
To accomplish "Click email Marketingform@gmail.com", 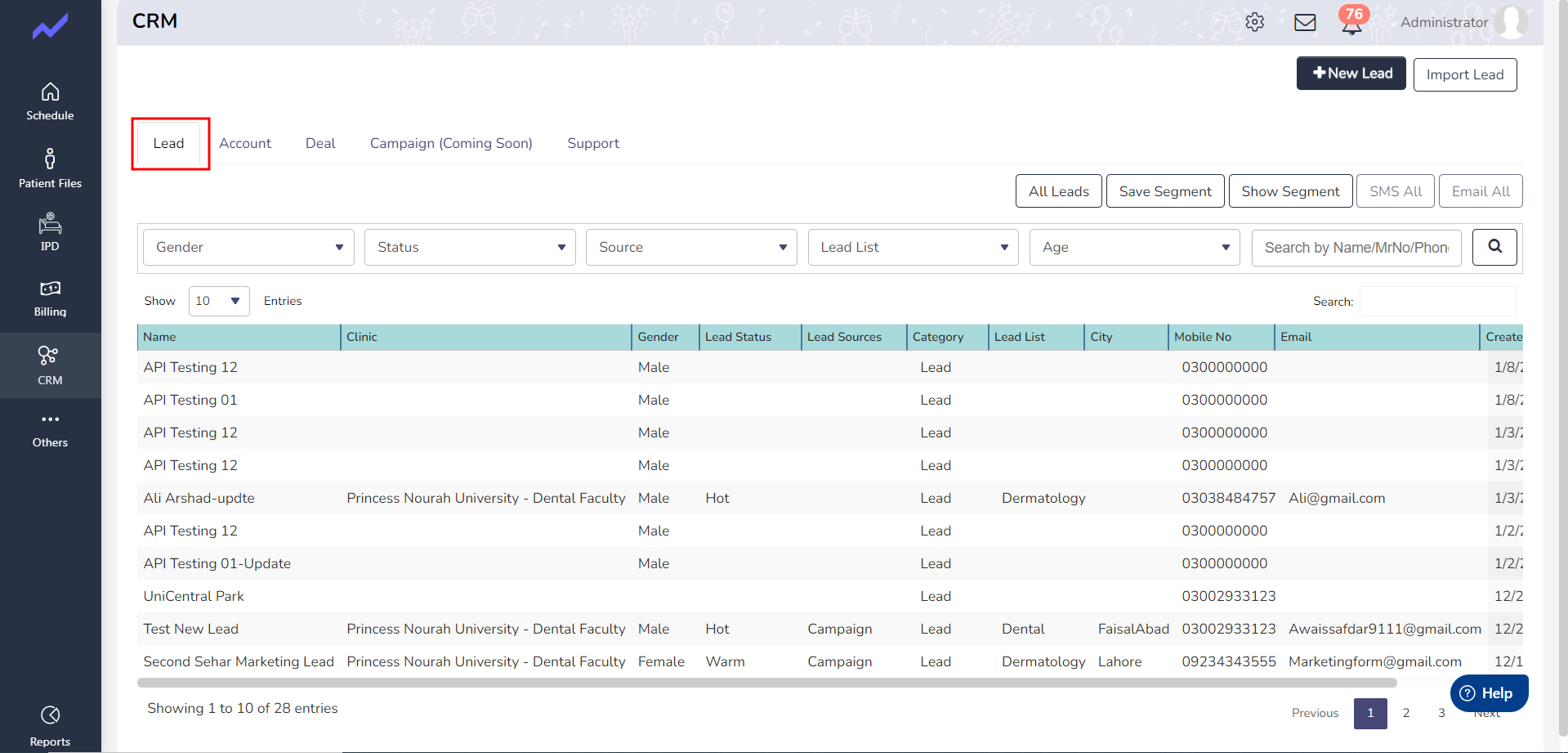I will [x=1375, y=661].
